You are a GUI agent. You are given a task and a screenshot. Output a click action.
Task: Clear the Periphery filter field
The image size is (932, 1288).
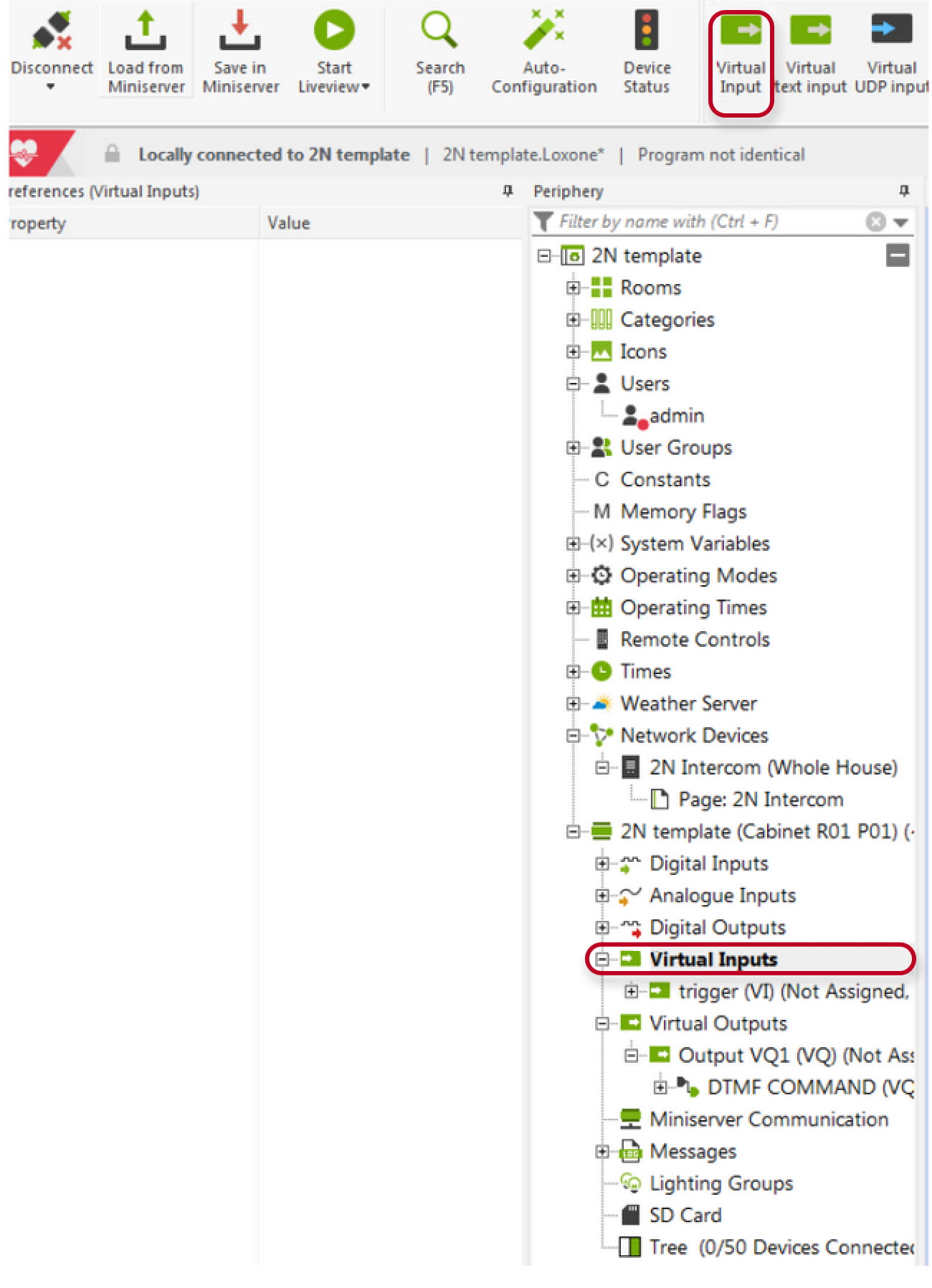pyautogui.click(x=875, y=222)
